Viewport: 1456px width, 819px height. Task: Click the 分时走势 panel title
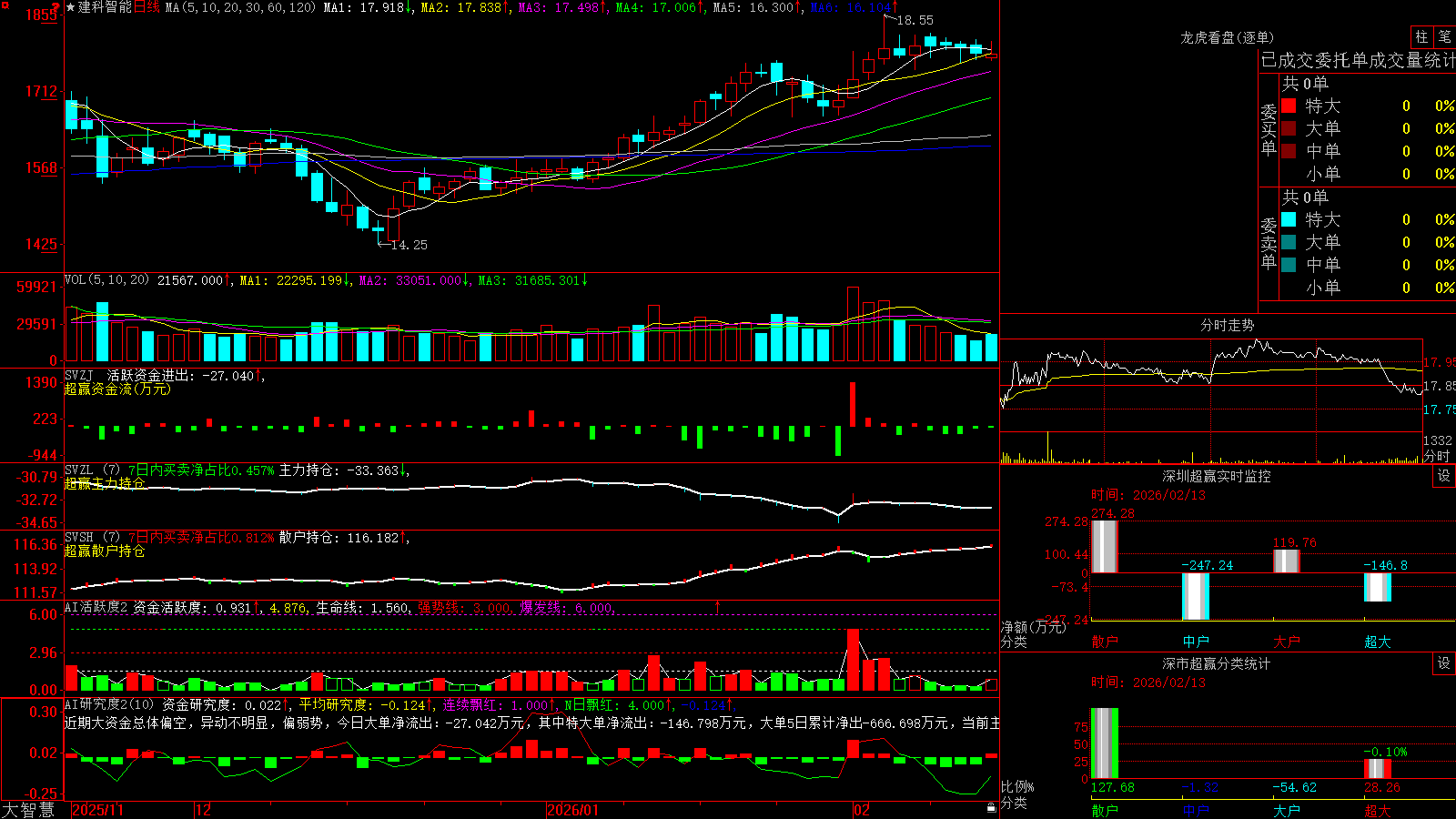[1227, 325]
